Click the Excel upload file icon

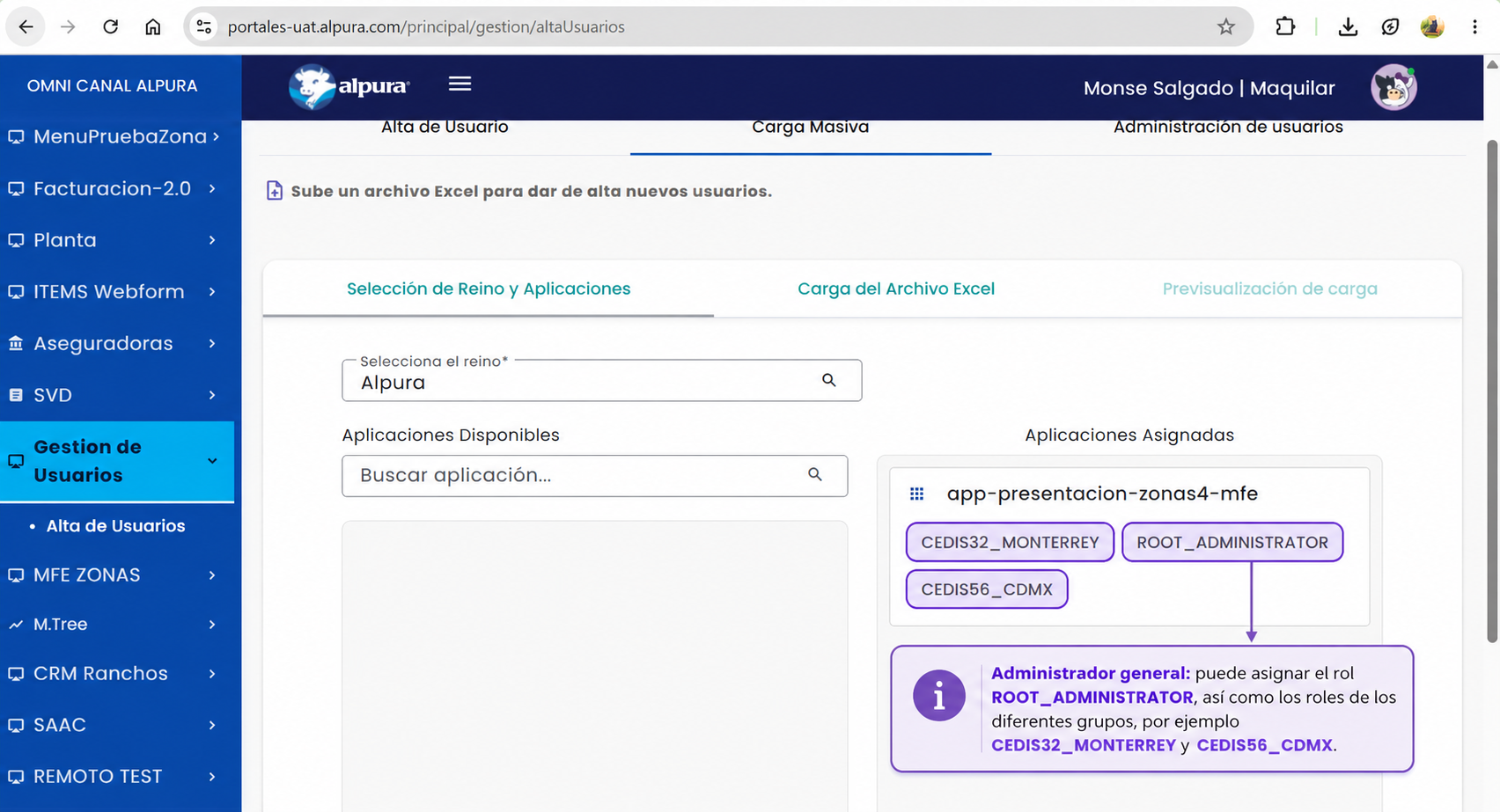[275, 191]
